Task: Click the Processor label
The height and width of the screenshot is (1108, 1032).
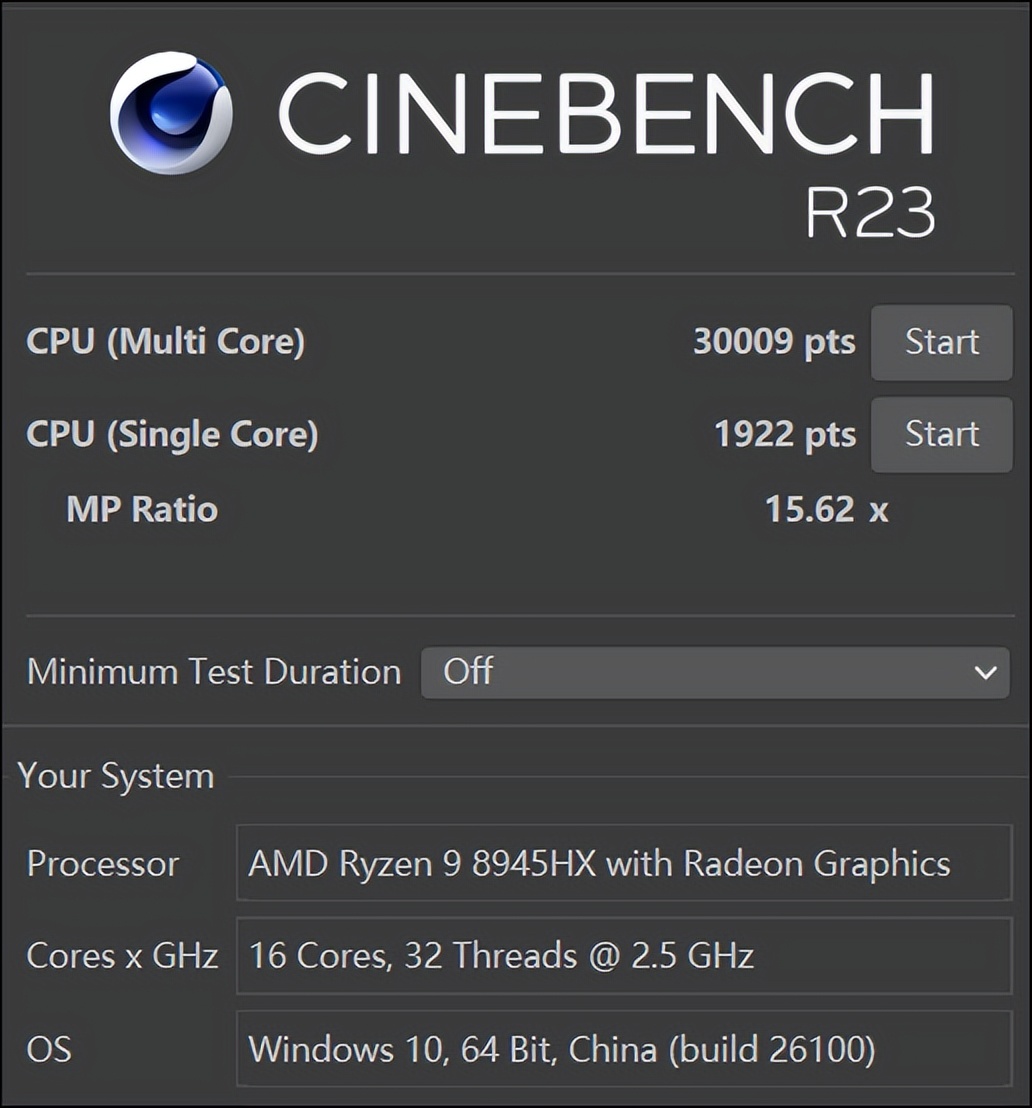Action: (103, 863)
